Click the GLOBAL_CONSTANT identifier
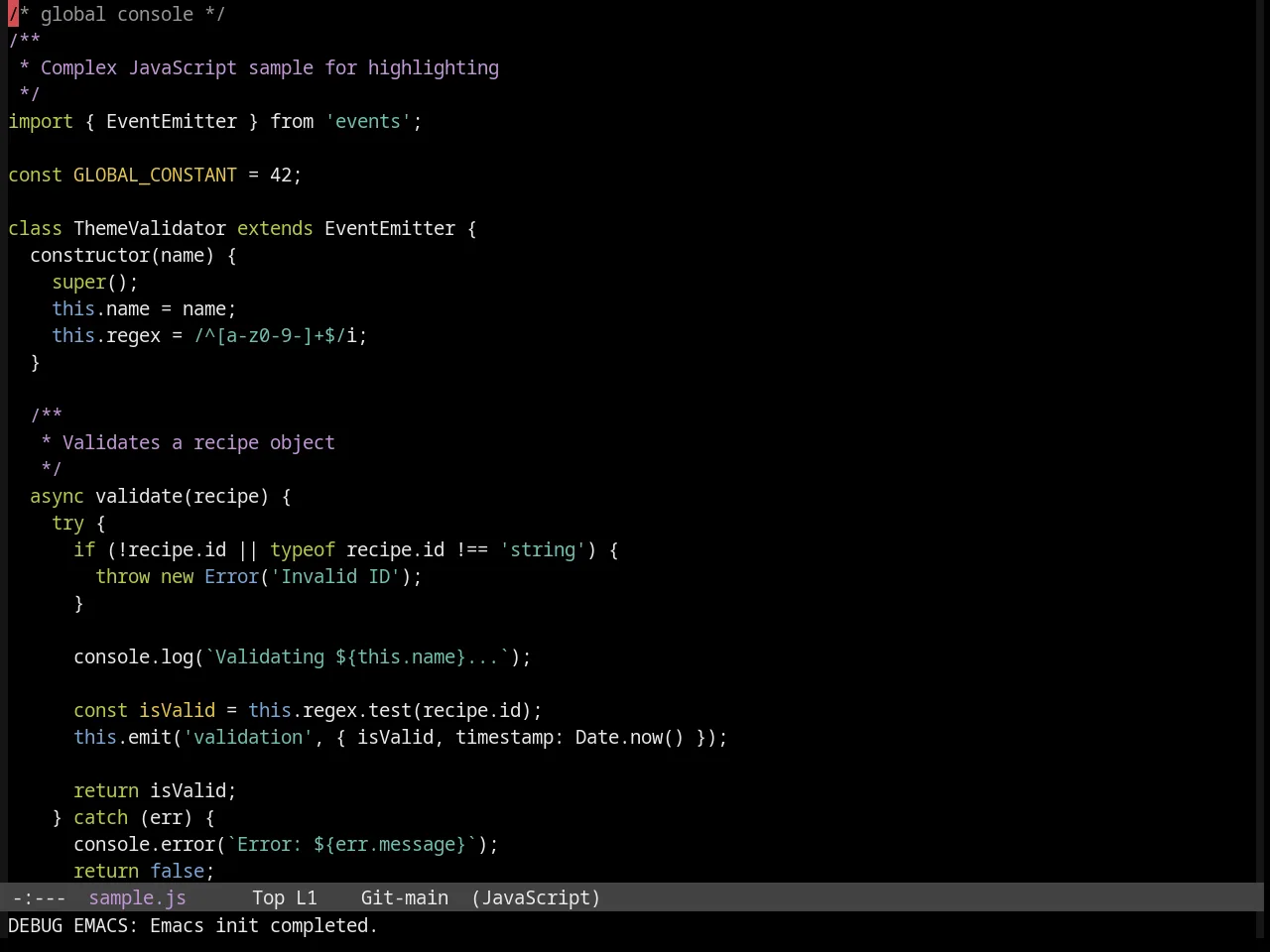 (x=155, y=175)
